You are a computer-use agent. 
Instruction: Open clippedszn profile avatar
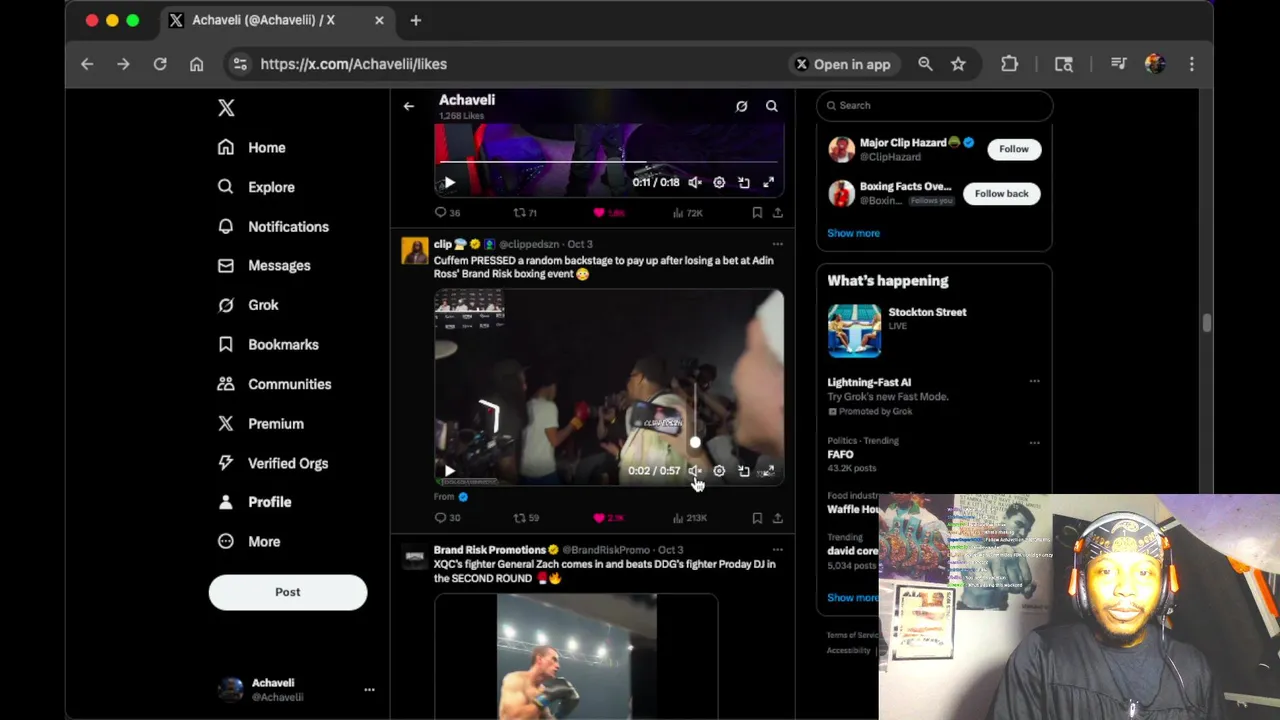pyautogui.click(x=415, y=251)
